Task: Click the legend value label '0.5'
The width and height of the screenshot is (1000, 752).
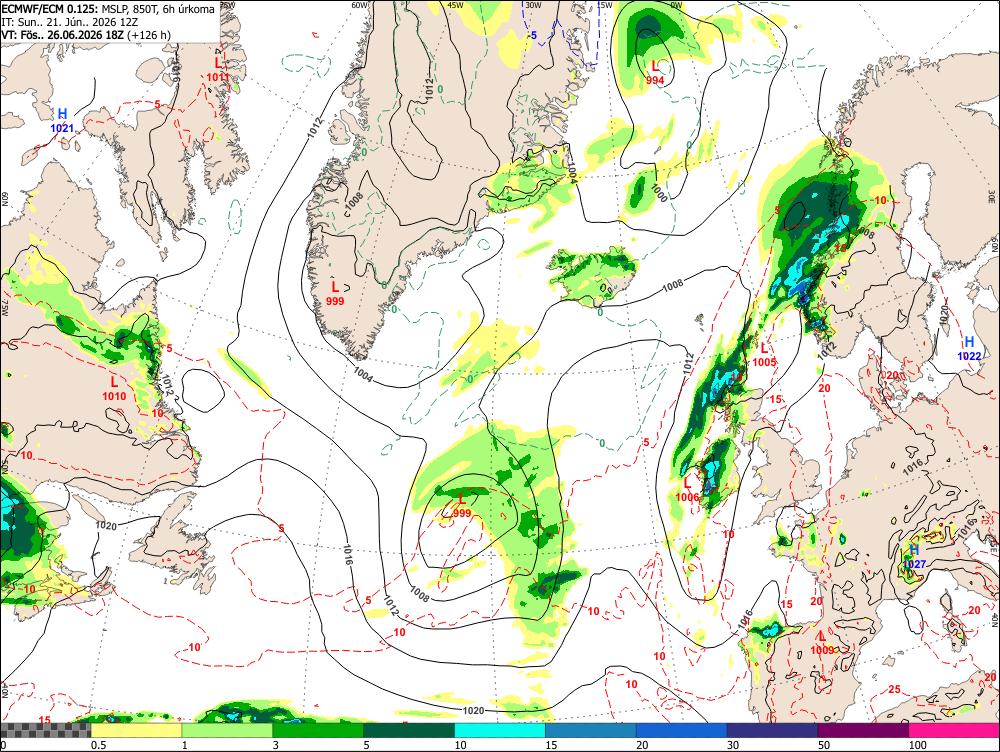Action: [x=98, y=745]
